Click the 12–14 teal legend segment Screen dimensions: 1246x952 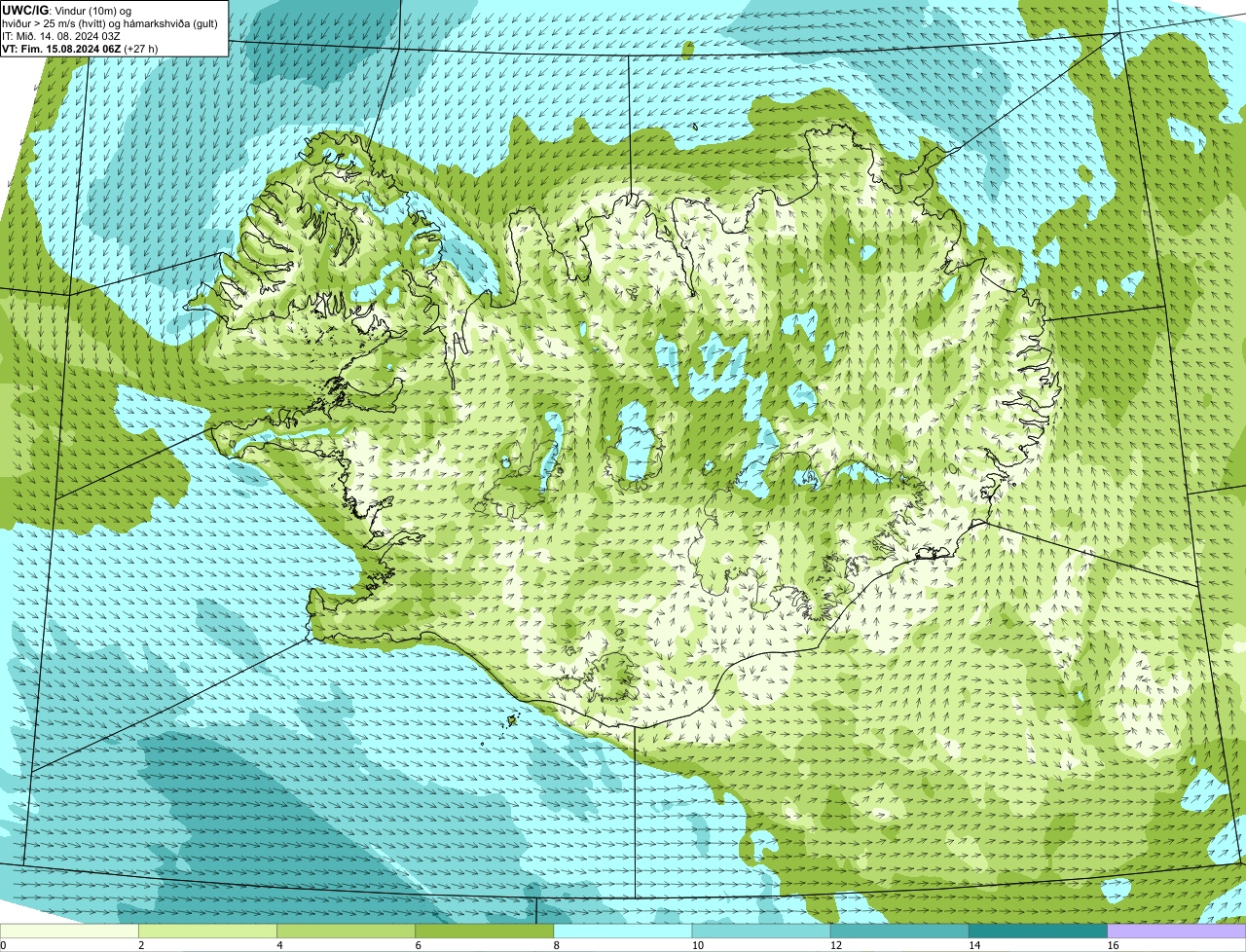899,931
